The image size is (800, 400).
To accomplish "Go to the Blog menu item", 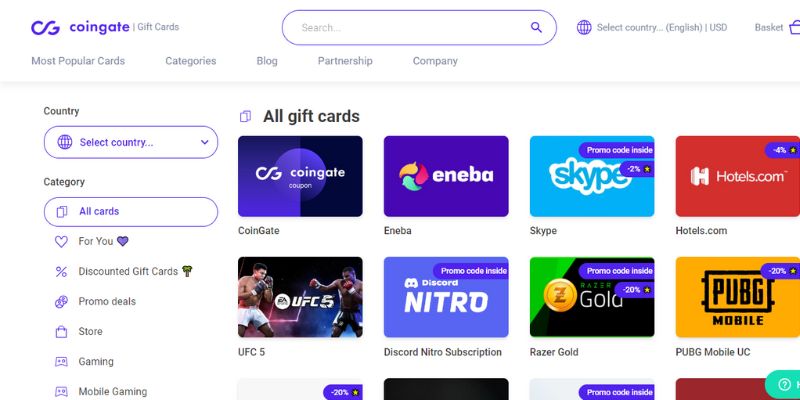I will [x=267, y=61].
